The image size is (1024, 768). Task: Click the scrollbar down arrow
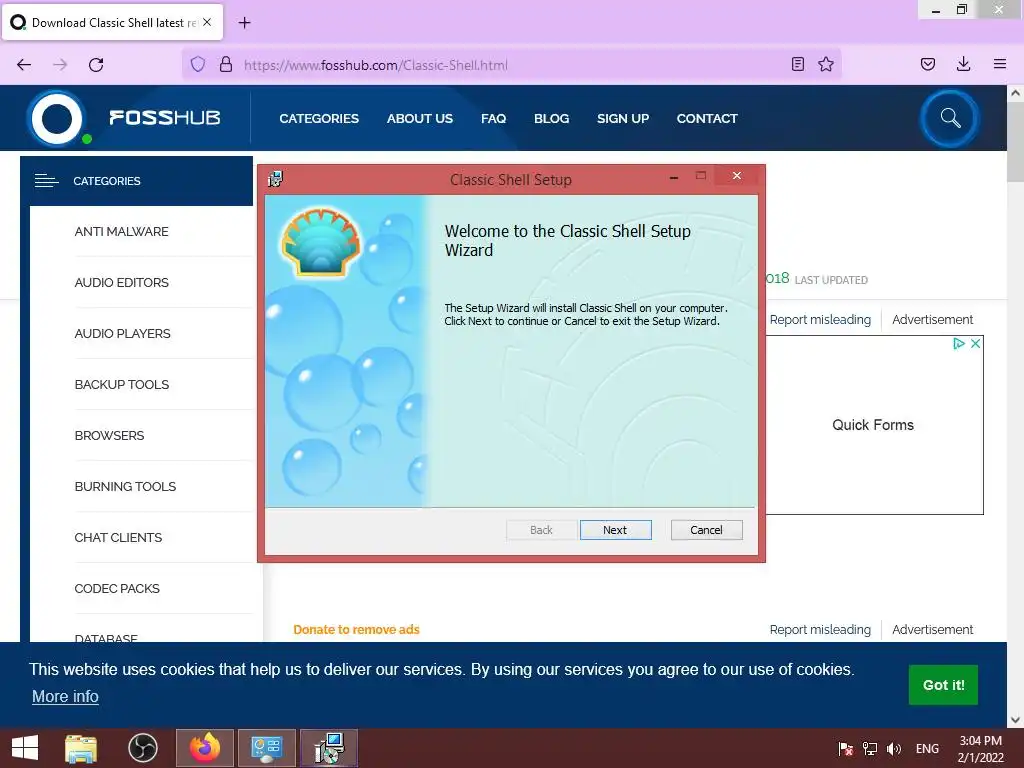1015,720
